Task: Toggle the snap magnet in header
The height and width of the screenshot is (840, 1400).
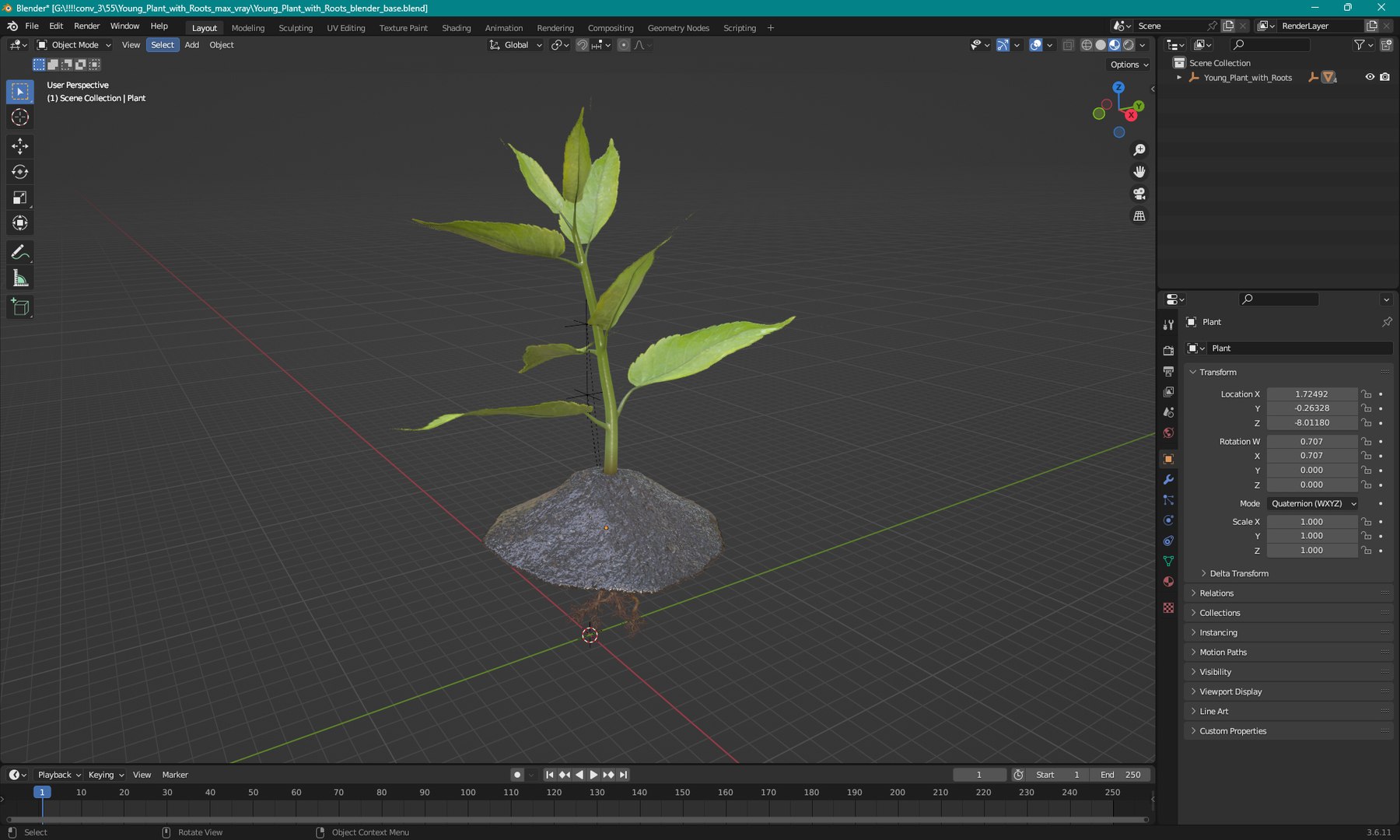Action: 582,45
